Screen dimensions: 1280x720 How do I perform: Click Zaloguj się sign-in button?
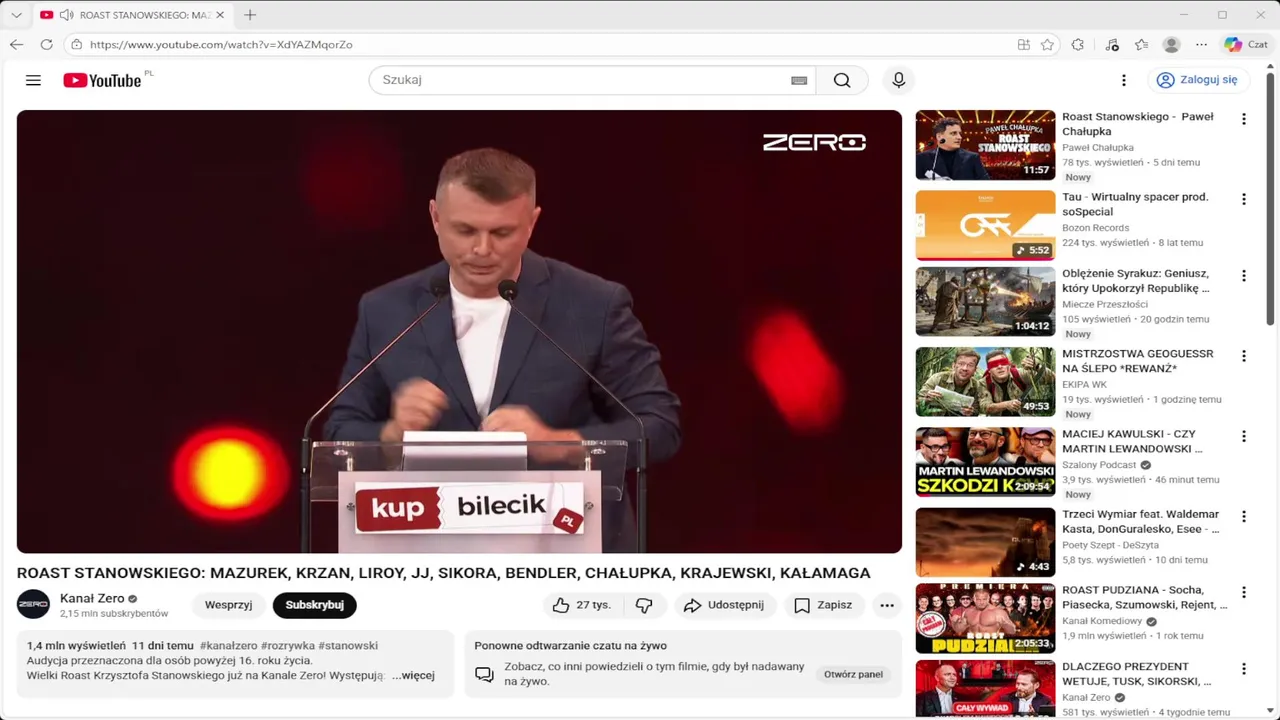(1197, 80)
